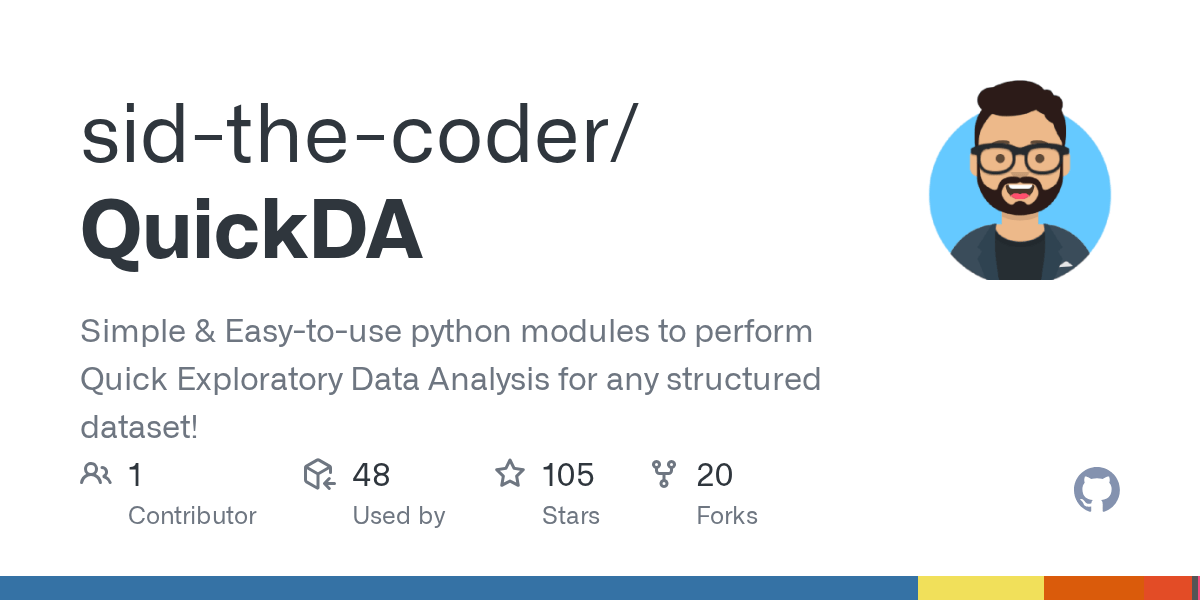Click the repository description text
1200x600 pixels.
coord(450,380)
